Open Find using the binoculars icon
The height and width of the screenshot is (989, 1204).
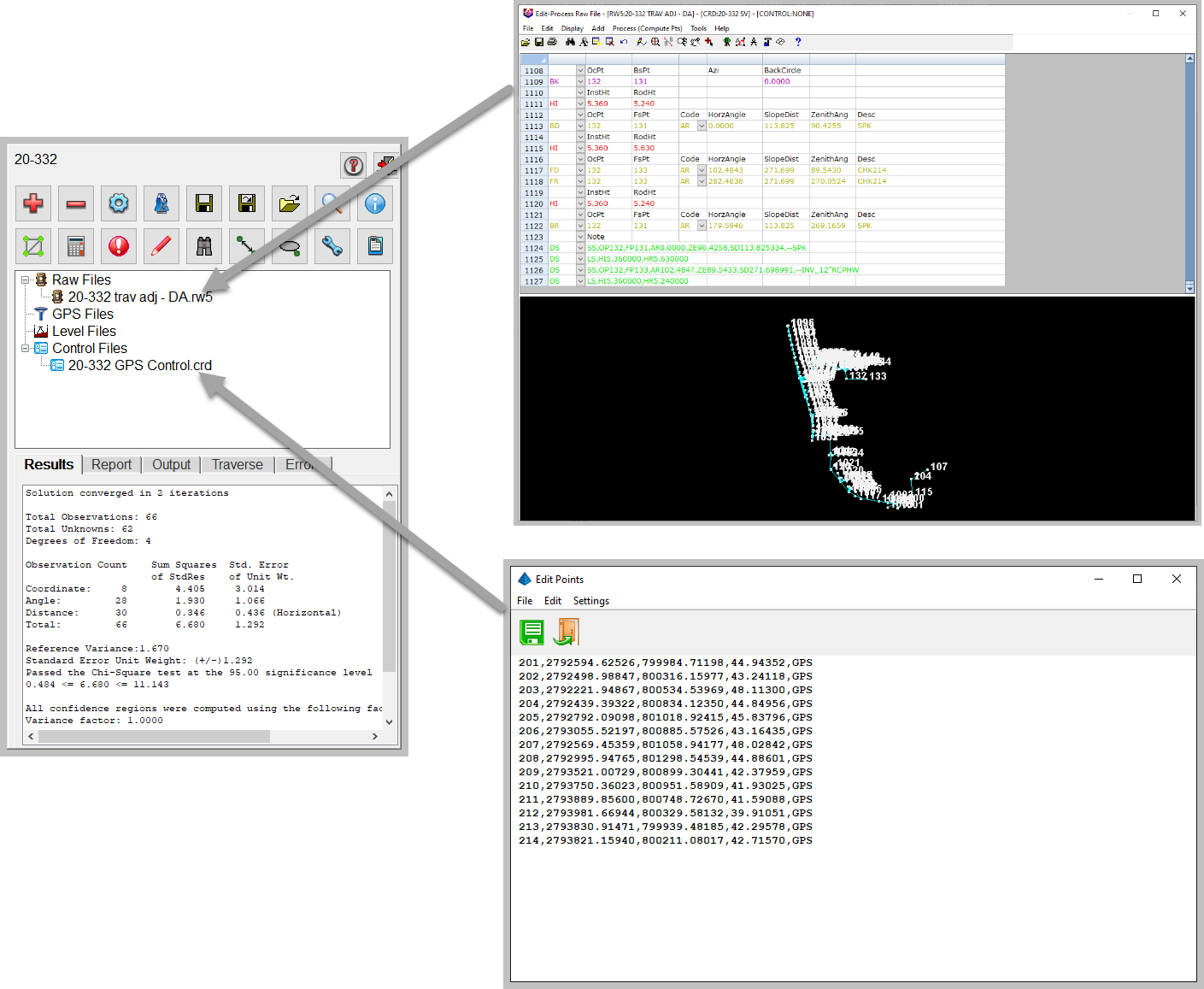[203, 246]
